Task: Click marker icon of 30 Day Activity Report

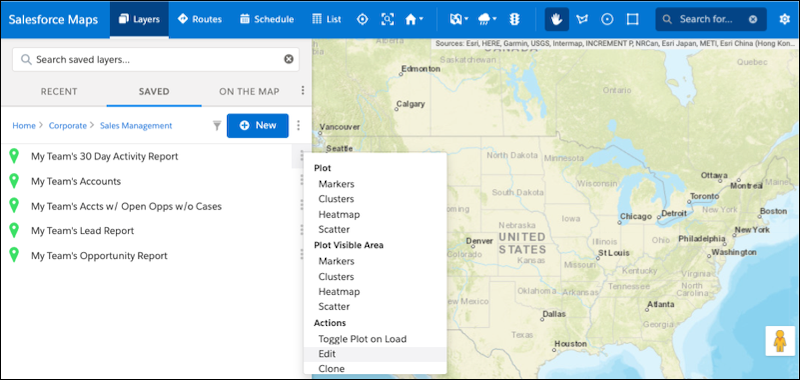Action: click(x=14, y=156)
